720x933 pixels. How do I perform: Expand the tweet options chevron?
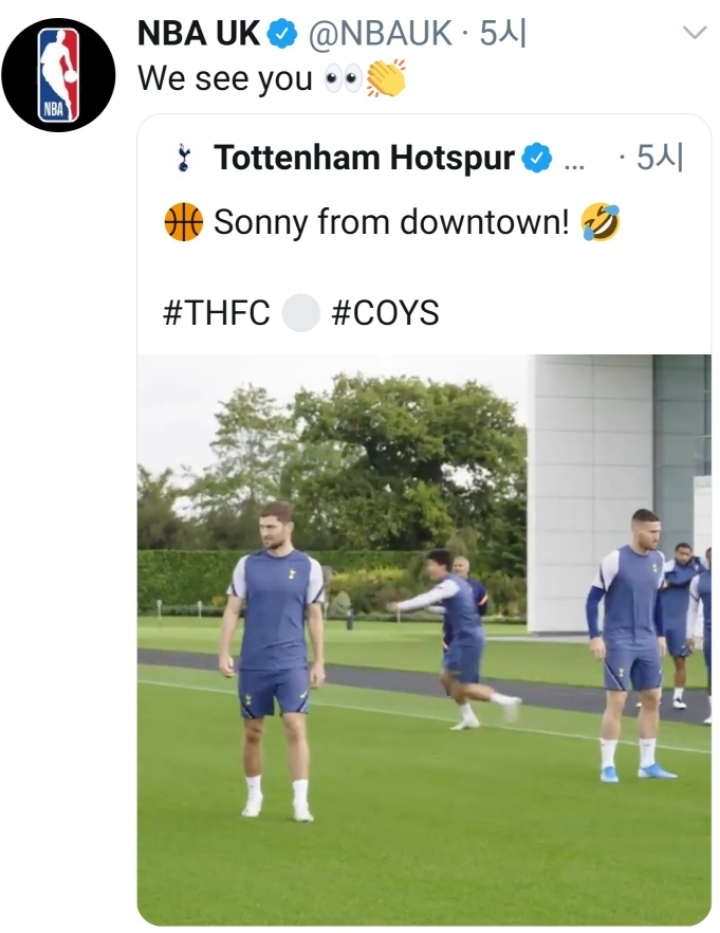click(x=693, y=33)
